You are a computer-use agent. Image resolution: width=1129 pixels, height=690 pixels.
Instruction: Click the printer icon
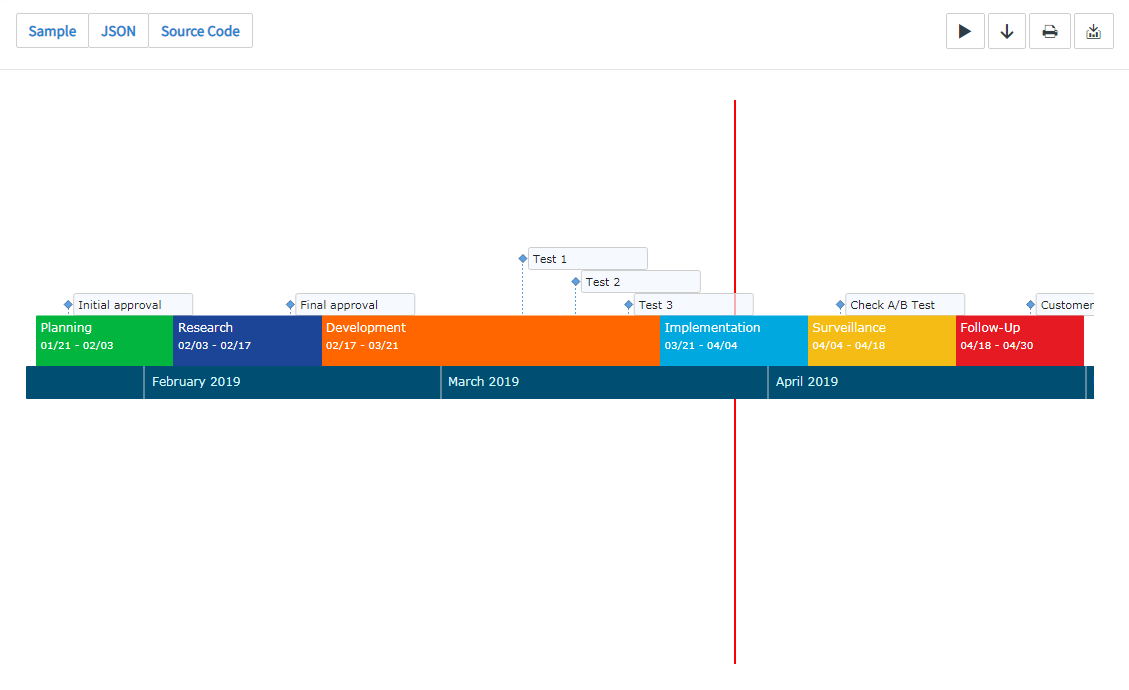point(1050,31)
